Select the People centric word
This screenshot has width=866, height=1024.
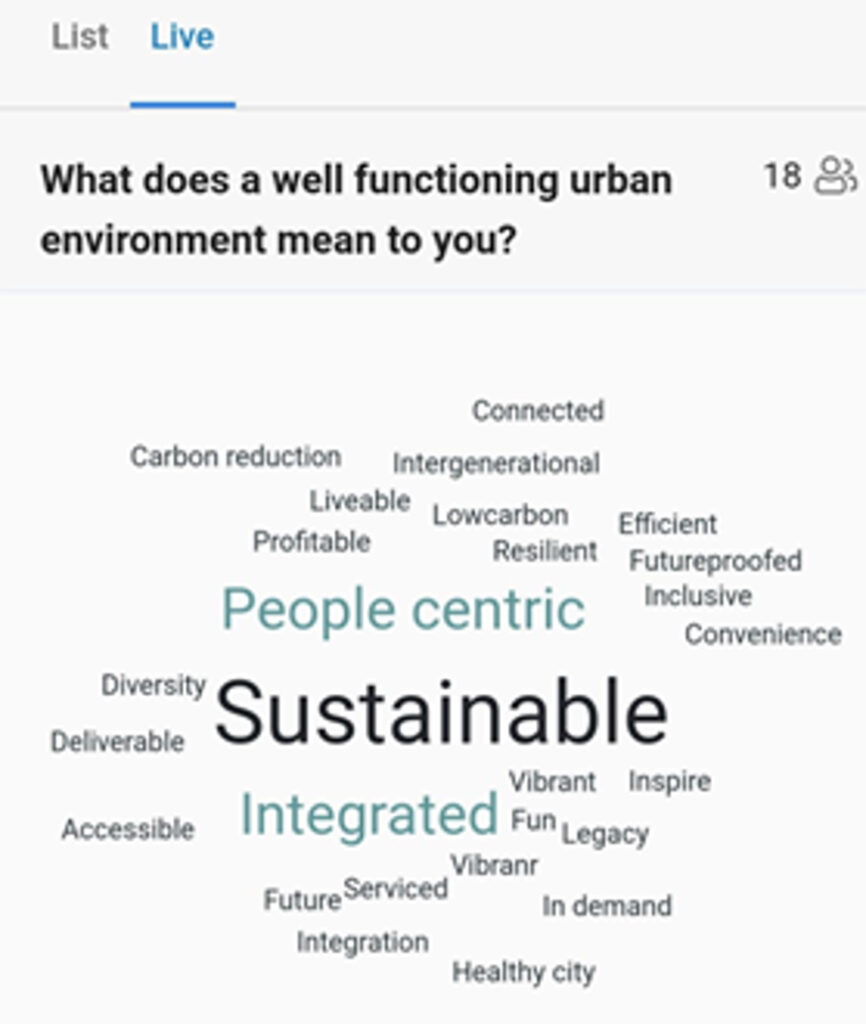tap(403, 610)
